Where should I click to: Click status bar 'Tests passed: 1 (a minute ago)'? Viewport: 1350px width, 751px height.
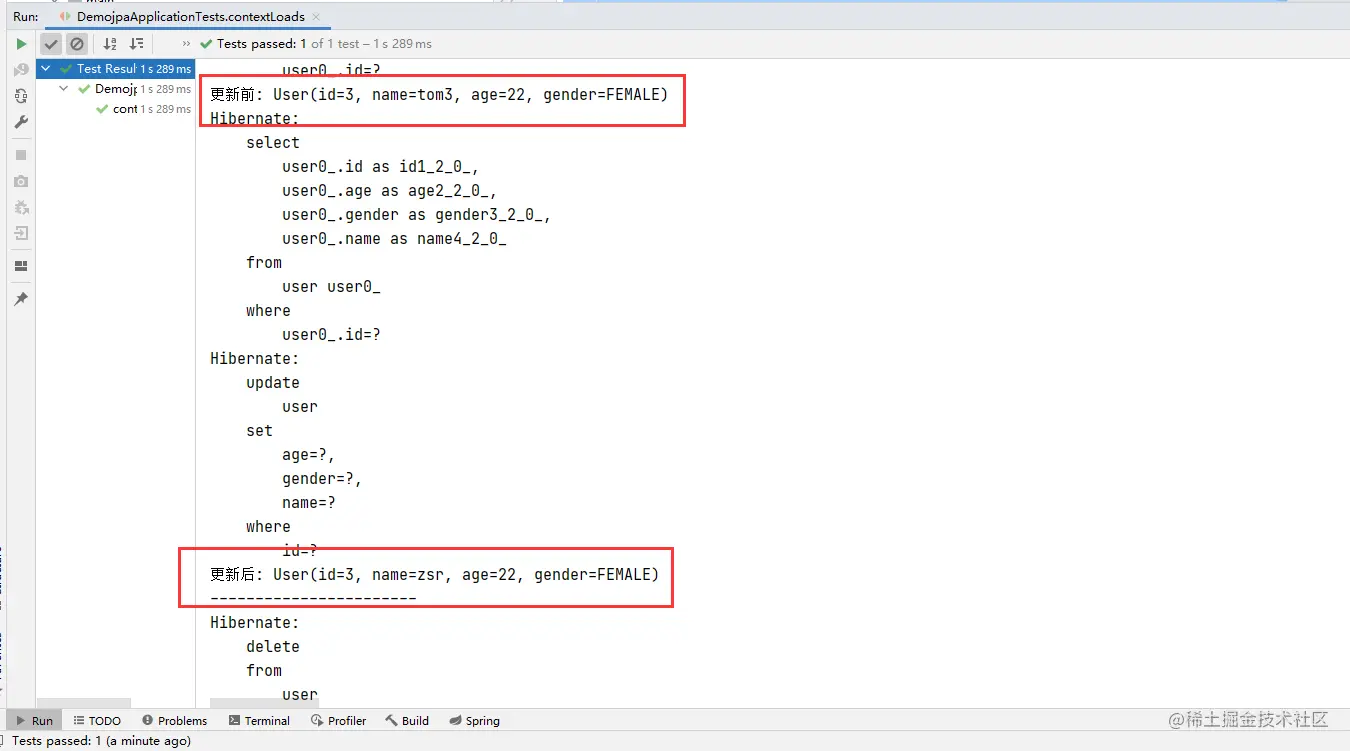coord(102,741)
